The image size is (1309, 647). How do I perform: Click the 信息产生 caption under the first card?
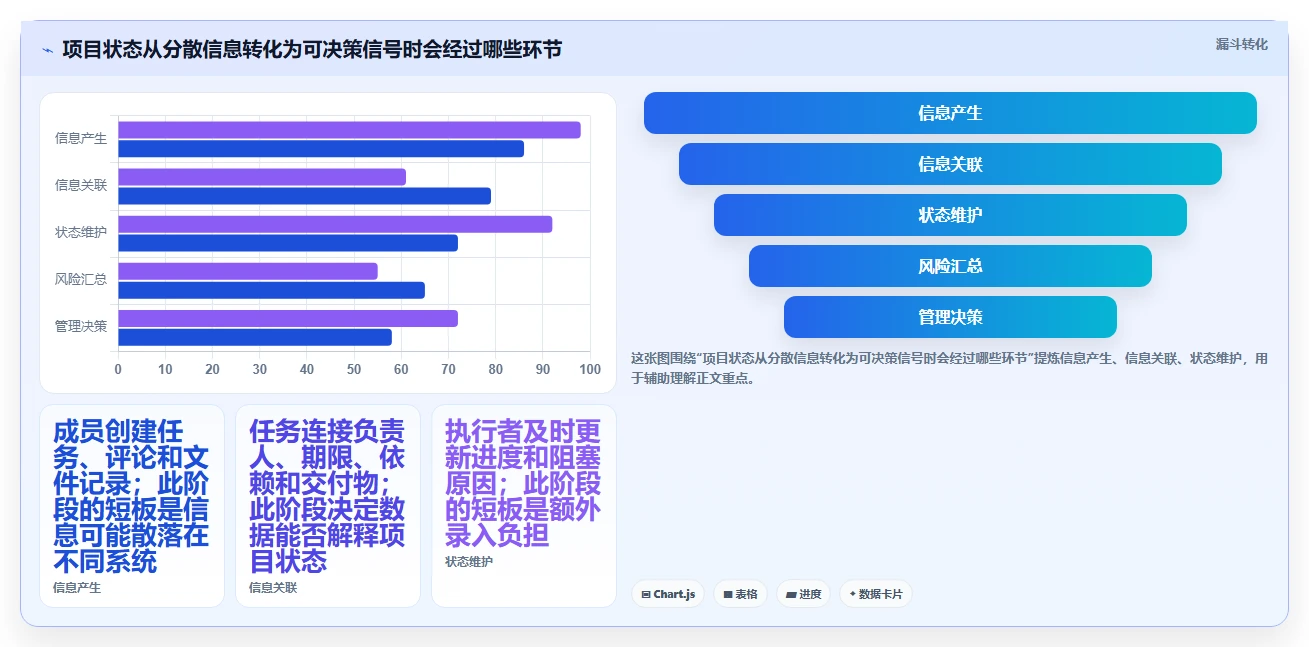click(x=77, y=588)
